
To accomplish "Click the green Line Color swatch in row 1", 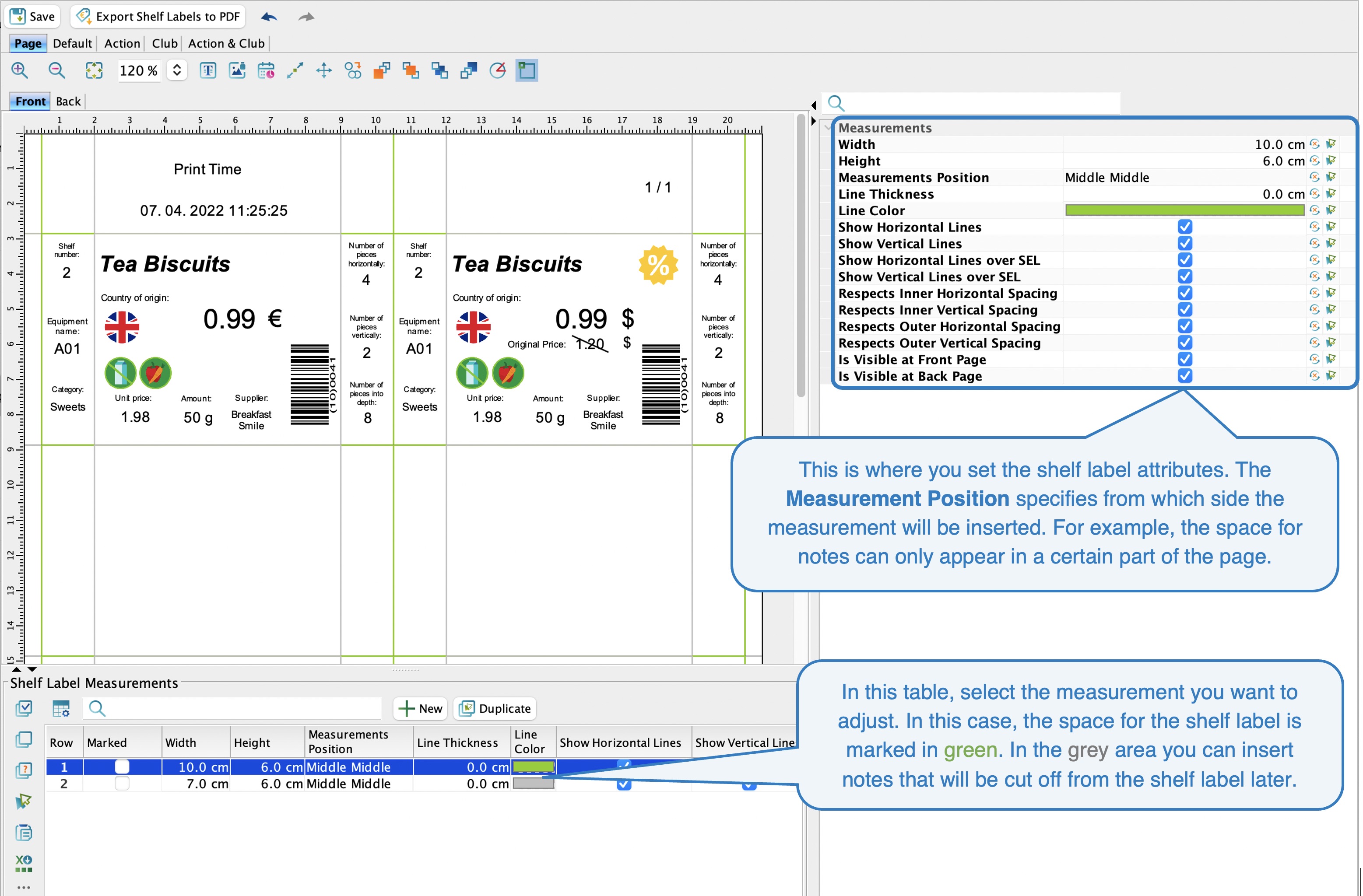I will click(x=534, y=767).
